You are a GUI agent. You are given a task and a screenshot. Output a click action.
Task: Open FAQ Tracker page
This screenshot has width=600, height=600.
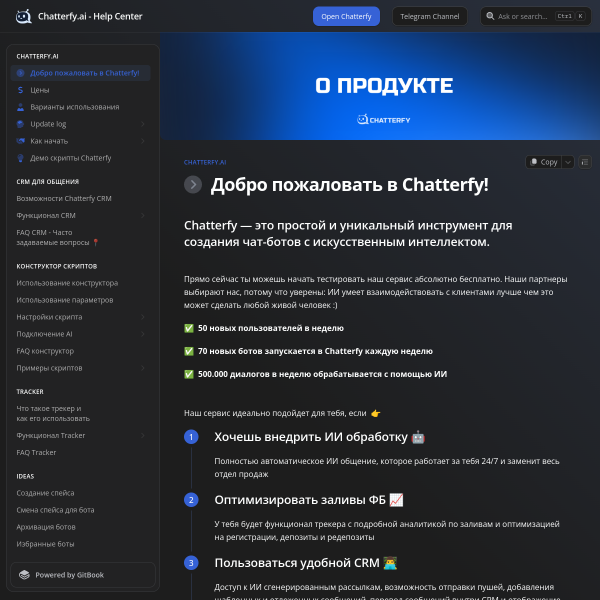[x=80, y=452]
